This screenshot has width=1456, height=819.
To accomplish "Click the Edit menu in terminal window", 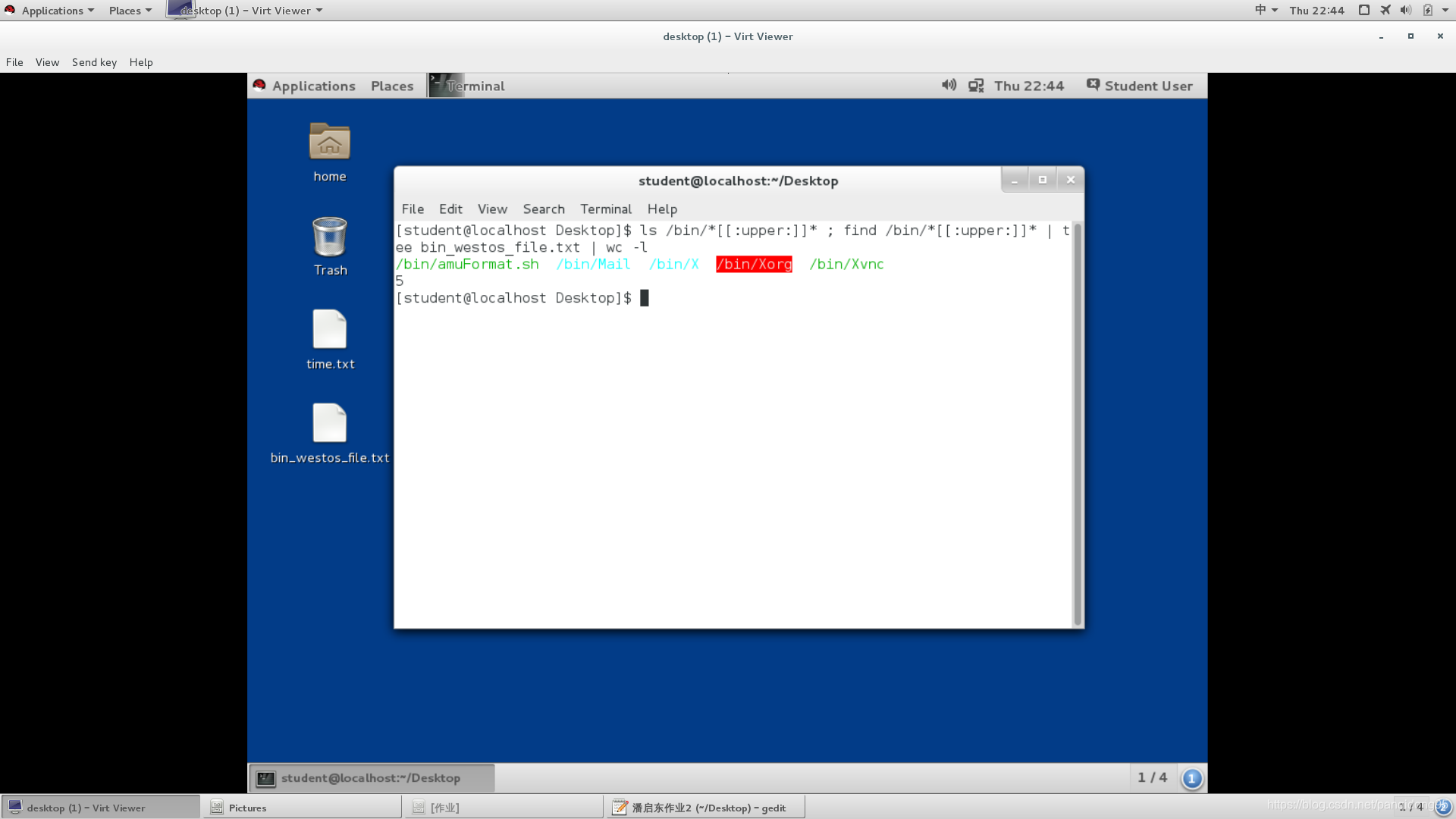I will tap(450, 208).
